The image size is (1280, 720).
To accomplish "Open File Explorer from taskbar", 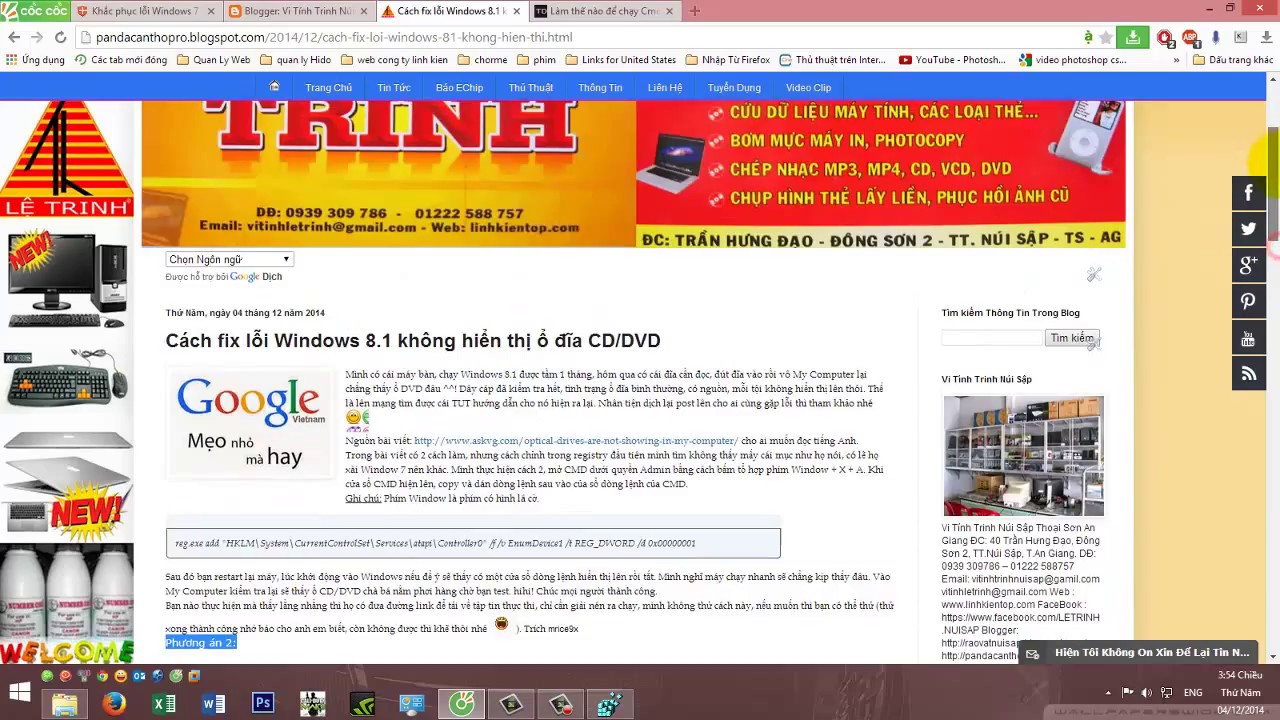I will [x=65, y=703].
